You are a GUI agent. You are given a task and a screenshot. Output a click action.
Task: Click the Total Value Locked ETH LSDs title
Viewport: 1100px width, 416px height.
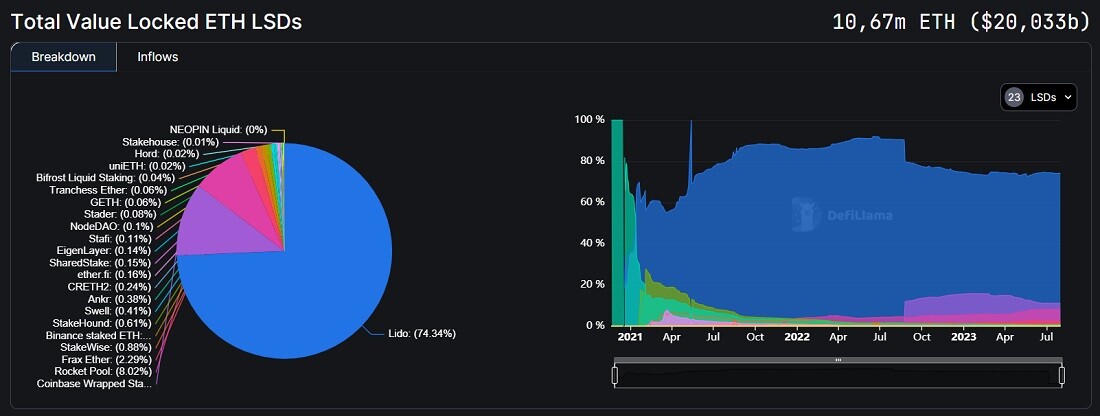tap(156, 22)
